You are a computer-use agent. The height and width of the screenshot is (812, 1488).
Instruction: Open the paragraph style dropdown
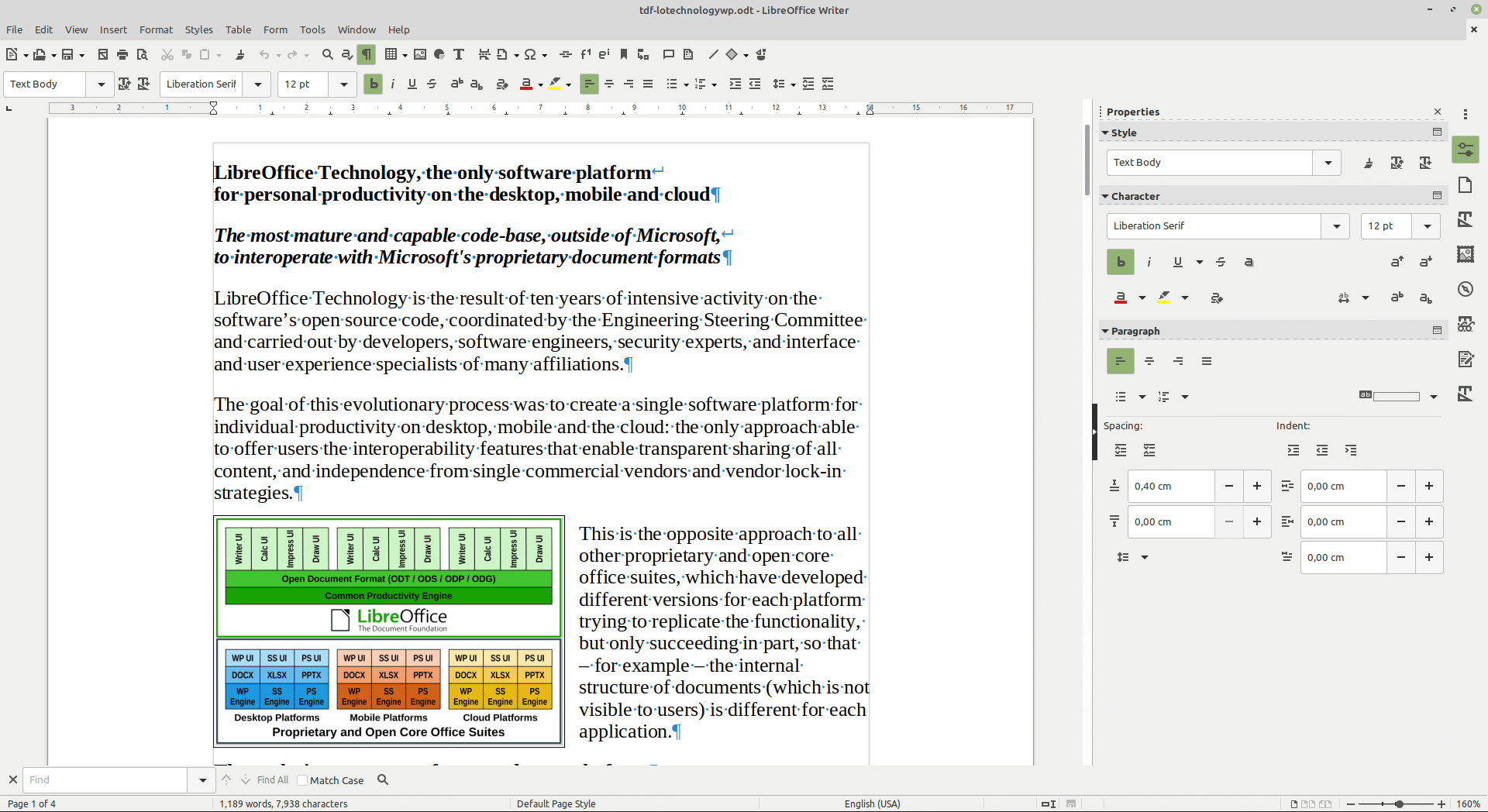pyautogui.click(x=102, y=84)
